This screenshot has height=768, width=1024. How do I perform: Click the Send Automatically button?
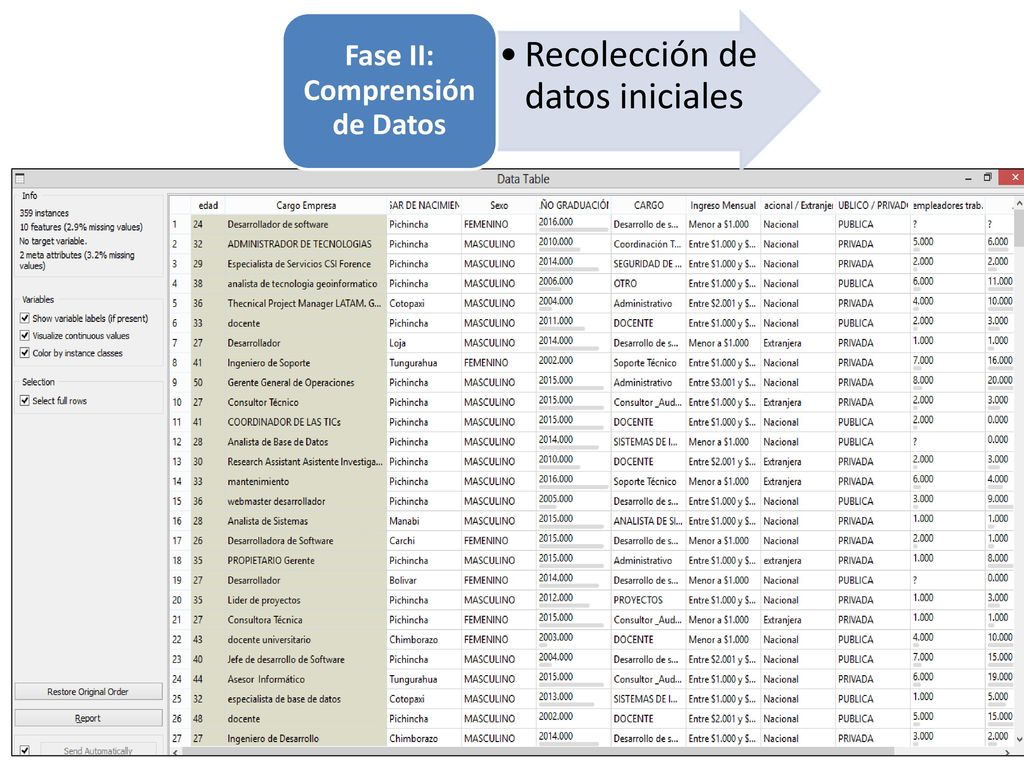click(x=98, y=750)
